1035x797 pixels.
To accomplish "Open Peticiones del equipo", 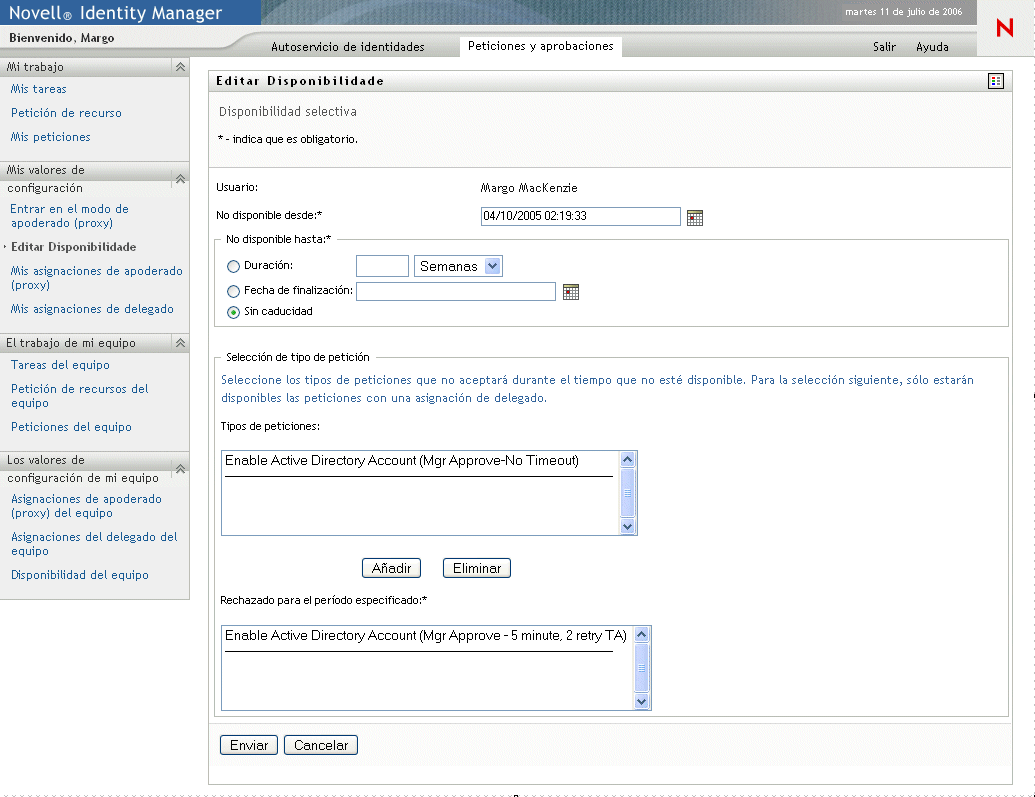I will (x=71, y=427).
